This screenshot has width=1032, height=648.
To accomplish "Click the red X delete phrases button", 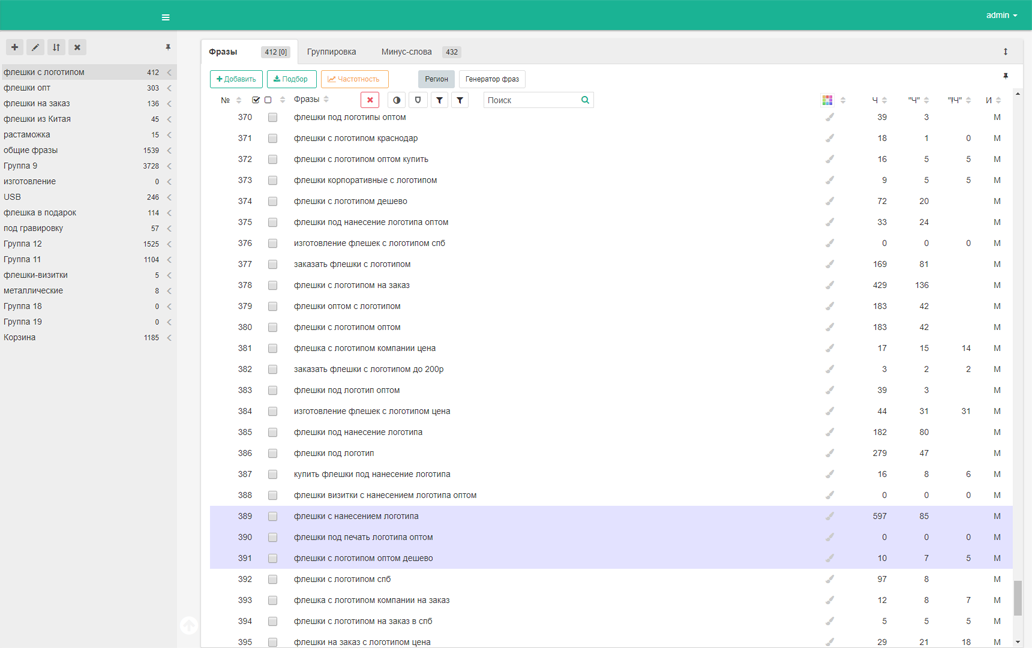I will click(x=369, y=100).
